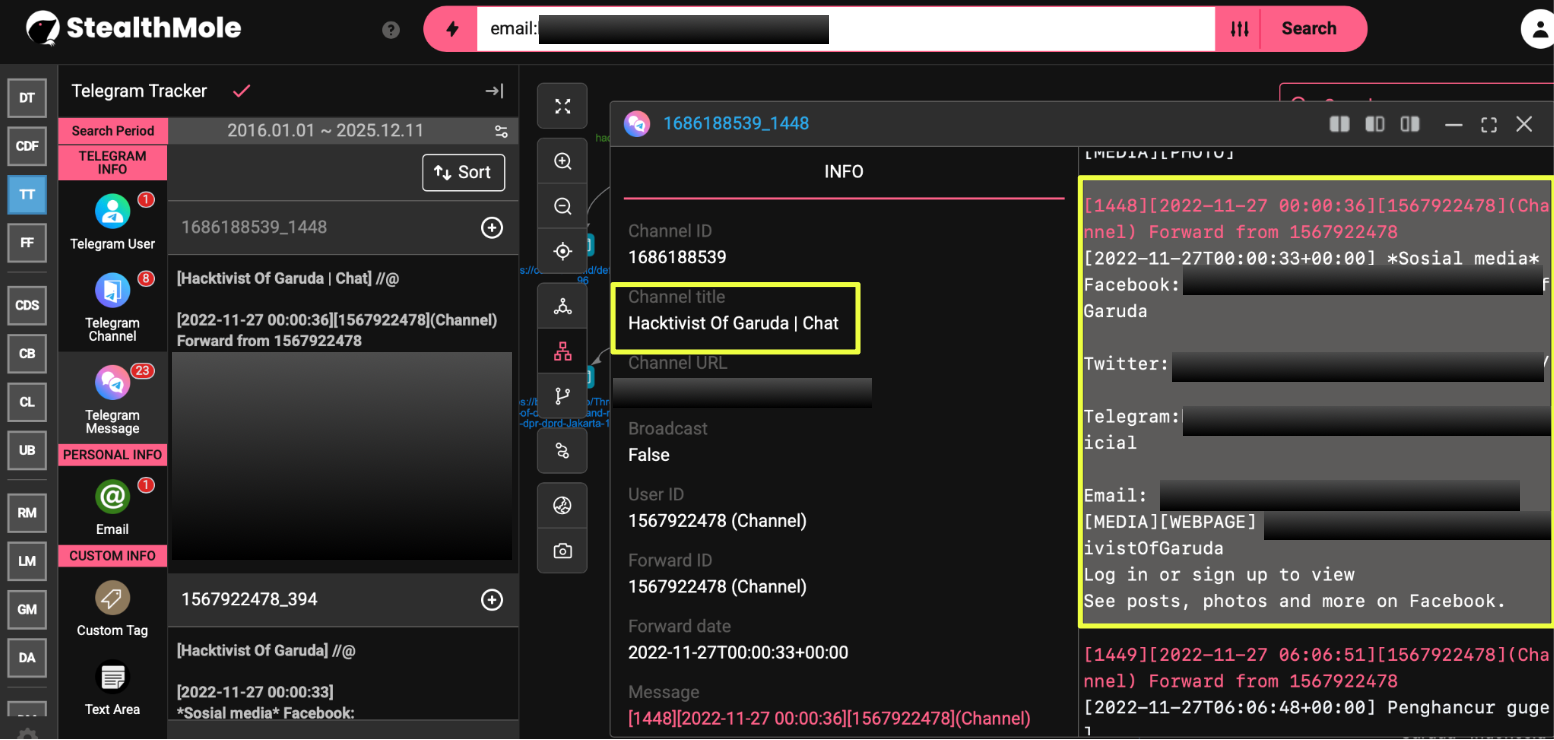Expand the 1686188539_1448 result entry

point(491,228)
